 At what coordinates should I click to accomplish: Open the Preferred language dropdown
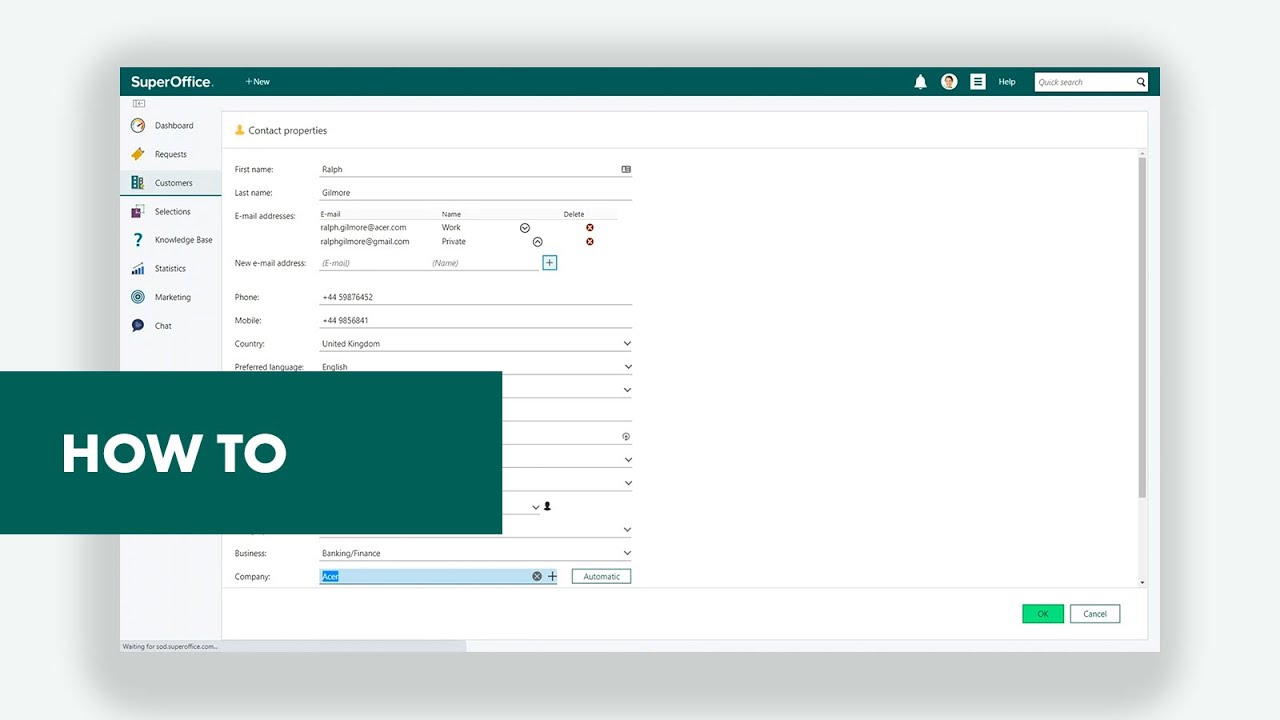[x=627, y=367]
